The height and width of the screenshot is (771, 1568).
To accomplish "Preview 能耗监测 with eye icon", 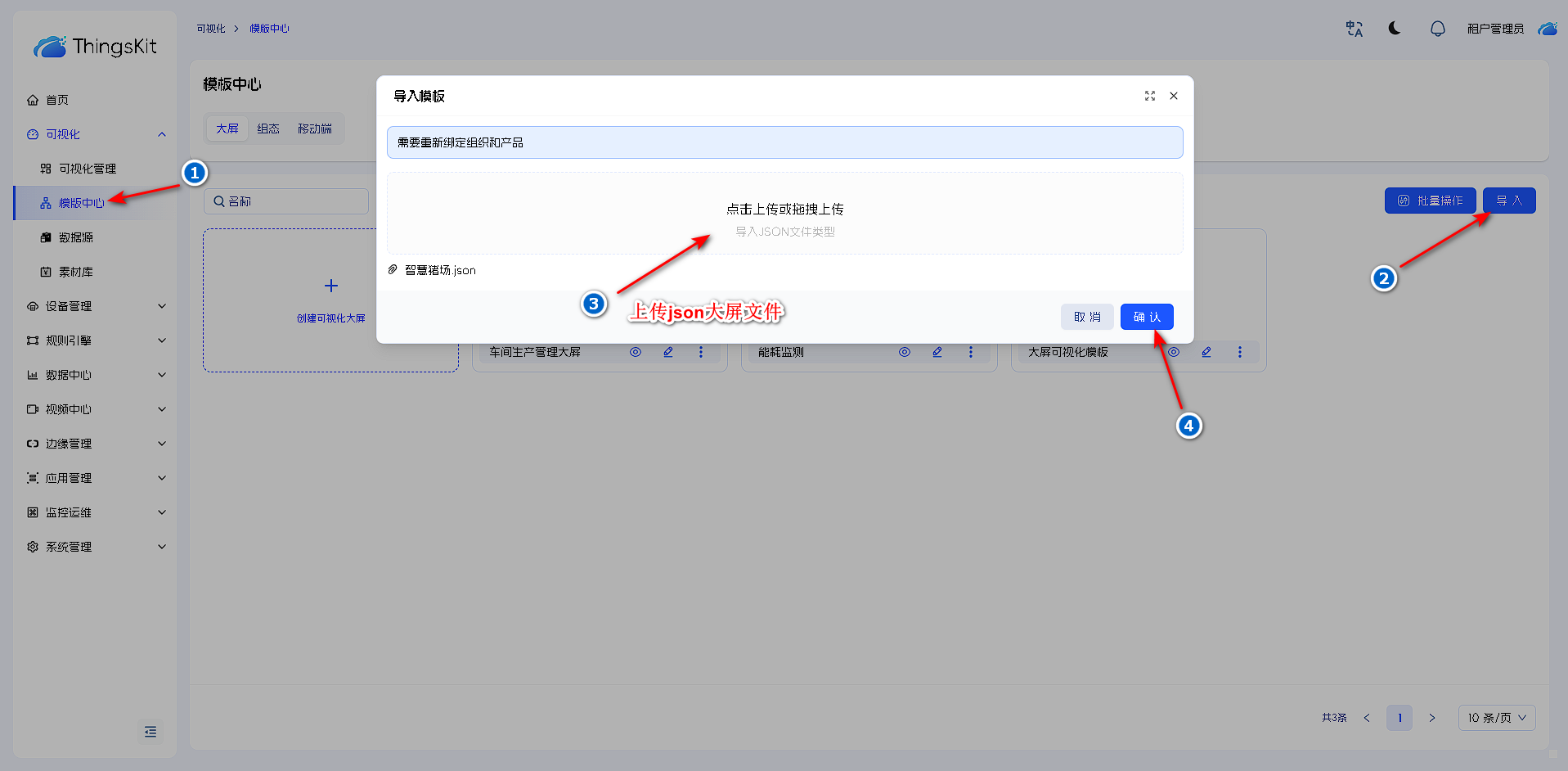I will (x=905, y=352).
